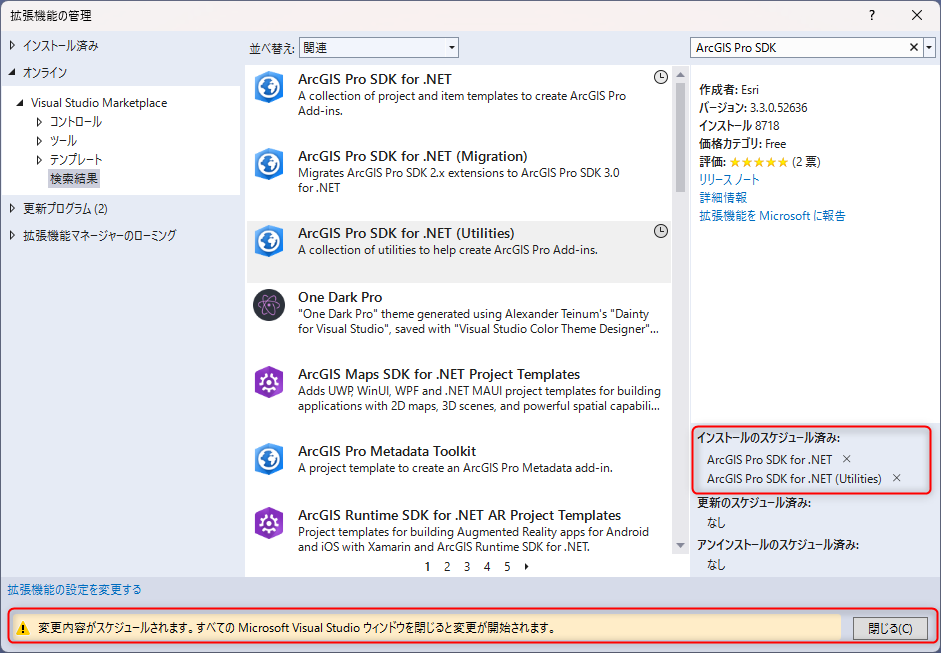Select ArcGIS Runtime SDK AR Project Templates title
Image resolution: width=941 pixels, height=653 pixels.
pyautogui.click(x=460, y=515)
